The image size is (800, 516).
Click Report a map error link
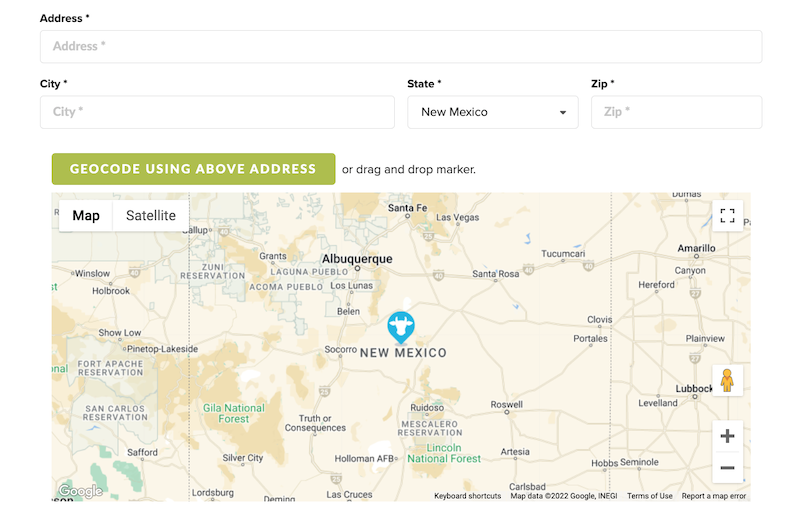(714, 496)
